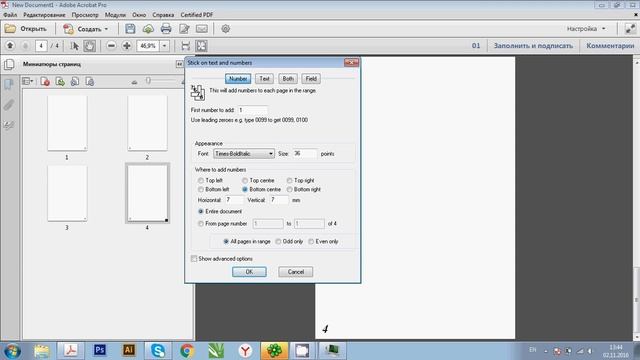Open the attachments paperclip panel
The height and width of the screenshot is (360, 640).
9,105
